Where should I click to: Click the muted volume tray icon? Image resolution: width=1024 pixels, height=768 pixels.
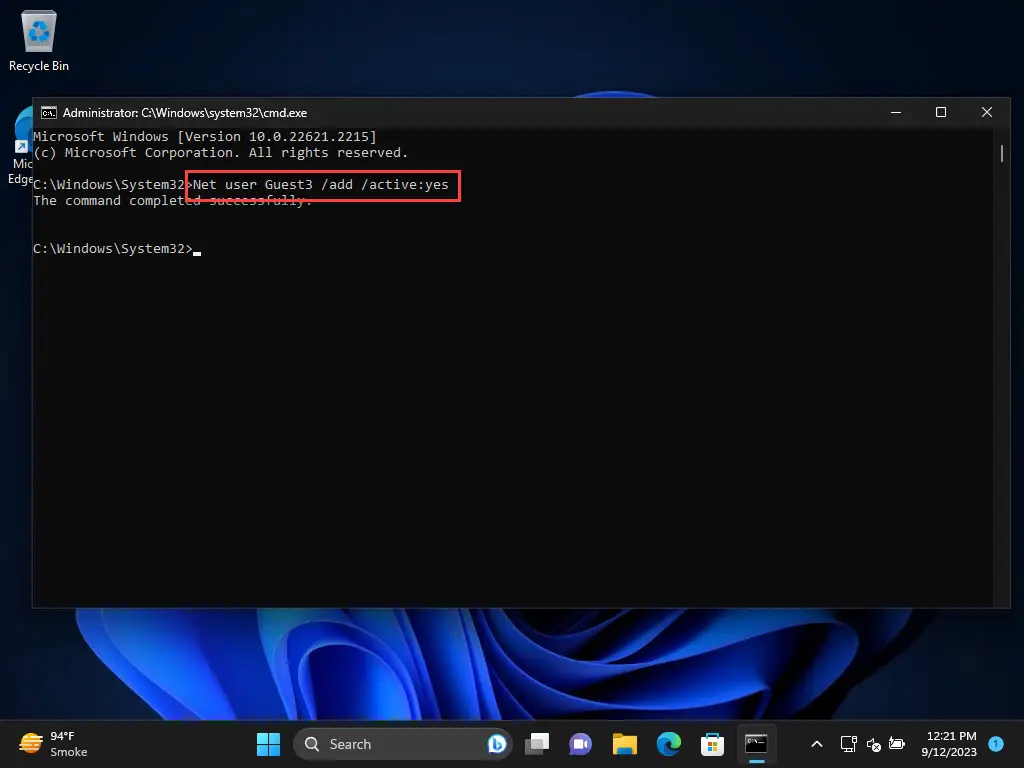click(873, 744)
